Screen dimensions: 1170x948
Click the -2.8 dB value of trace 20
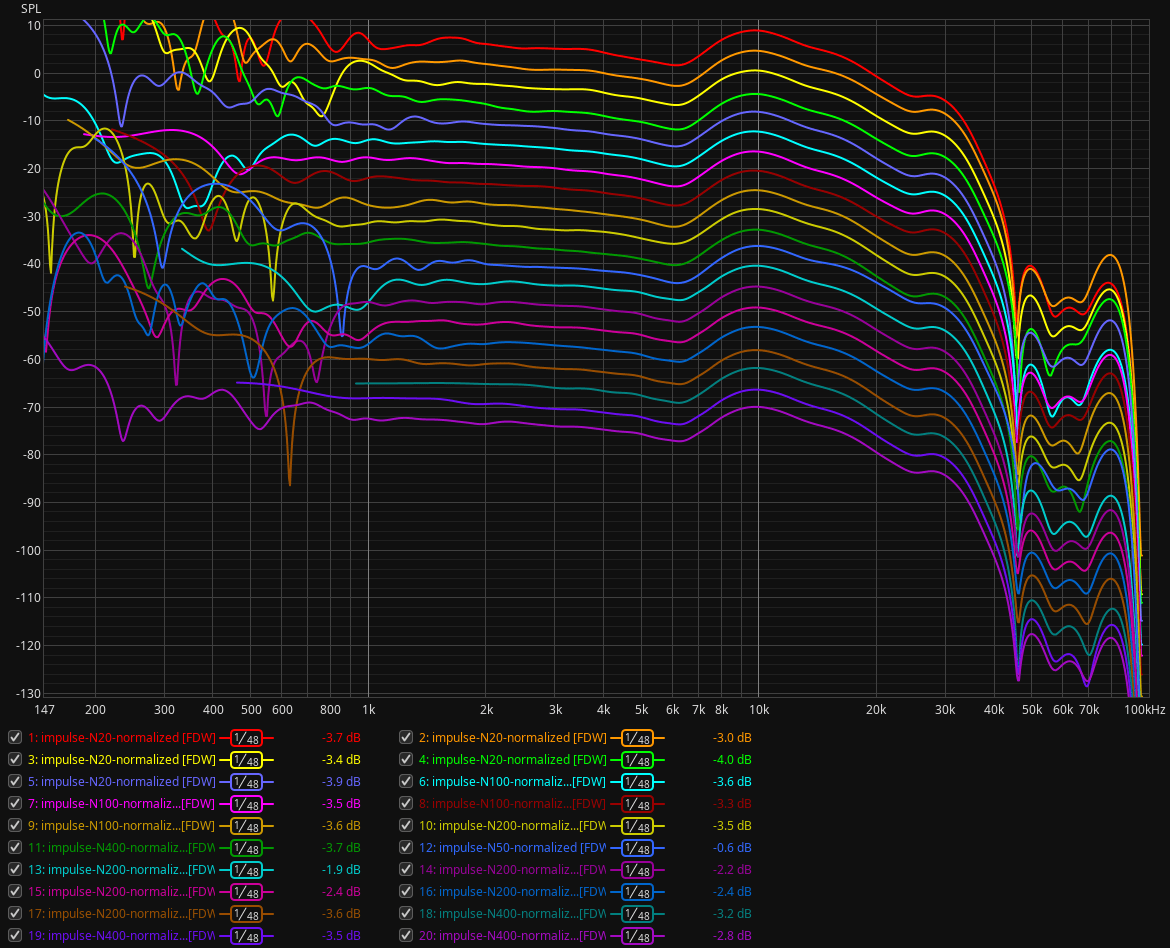pos(732,935)
